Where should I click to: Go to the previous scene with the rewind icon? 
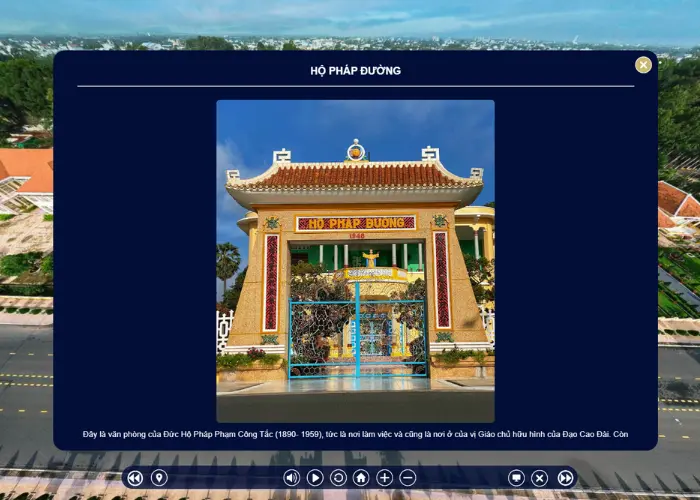click(135, 478)
